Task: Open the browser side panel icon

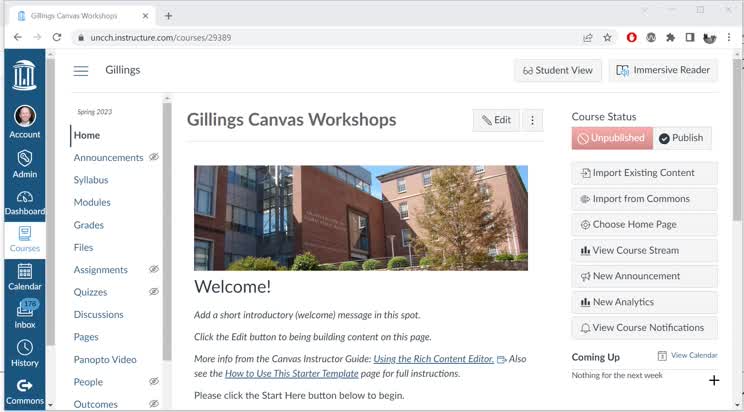Action: click(x=690, y=37)
